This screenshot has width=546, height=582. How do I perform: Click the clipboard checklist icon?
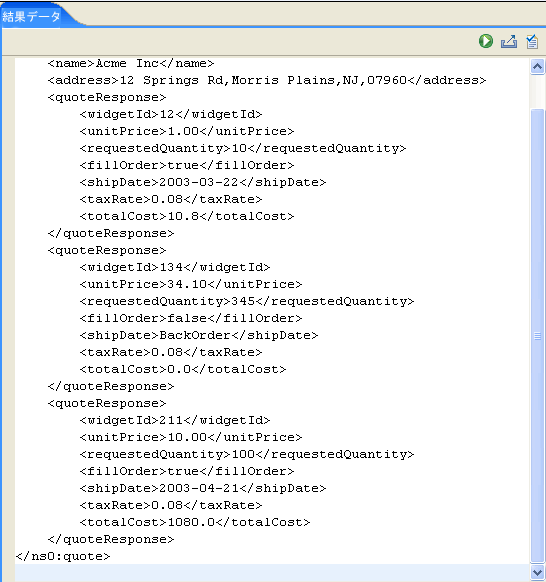pos(532,41)
